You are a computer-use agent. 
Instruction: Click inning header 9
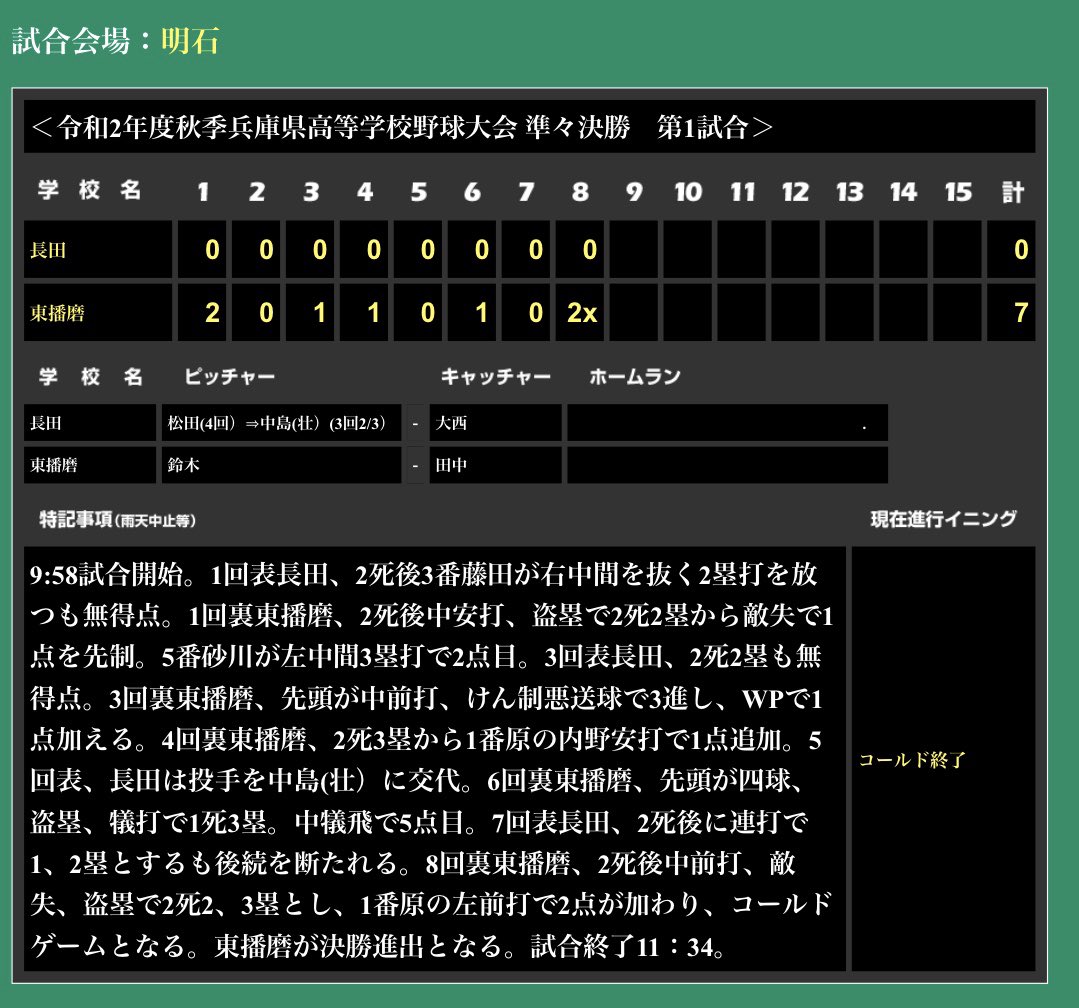point(634,191)
